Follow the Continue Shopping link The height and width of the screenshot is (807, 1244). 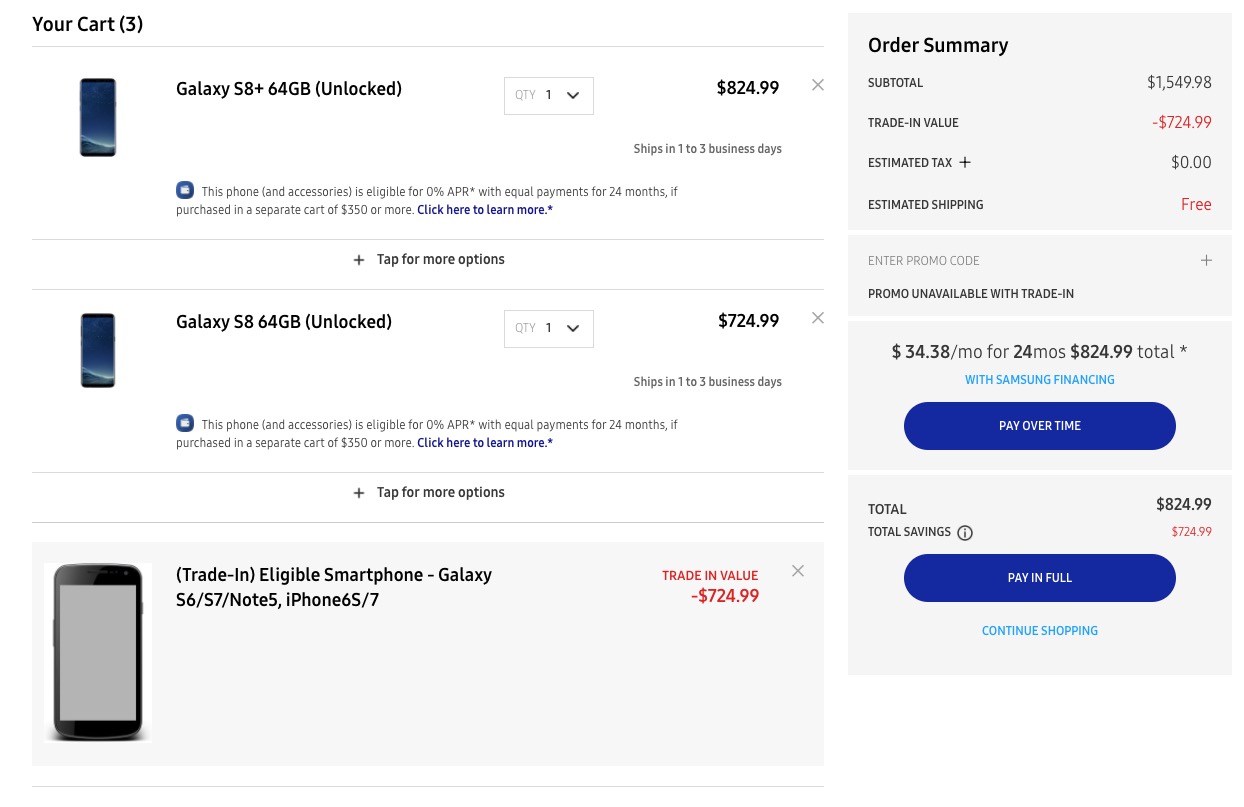pos(1039,631)
